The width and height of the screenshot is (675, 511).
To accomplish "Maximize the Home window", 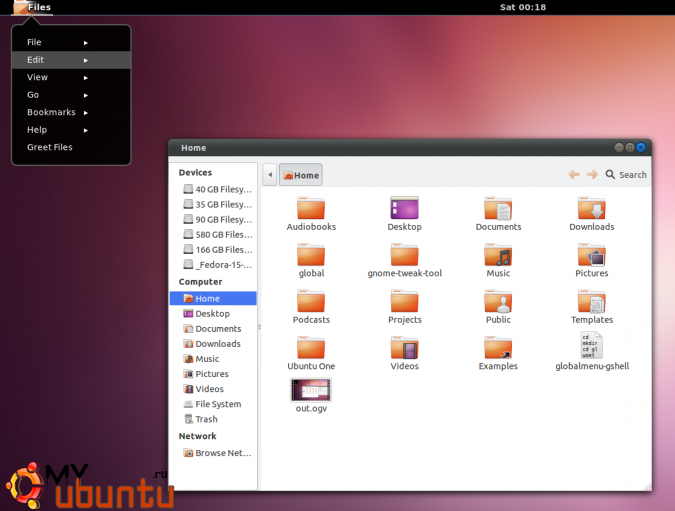I will 629,147.
